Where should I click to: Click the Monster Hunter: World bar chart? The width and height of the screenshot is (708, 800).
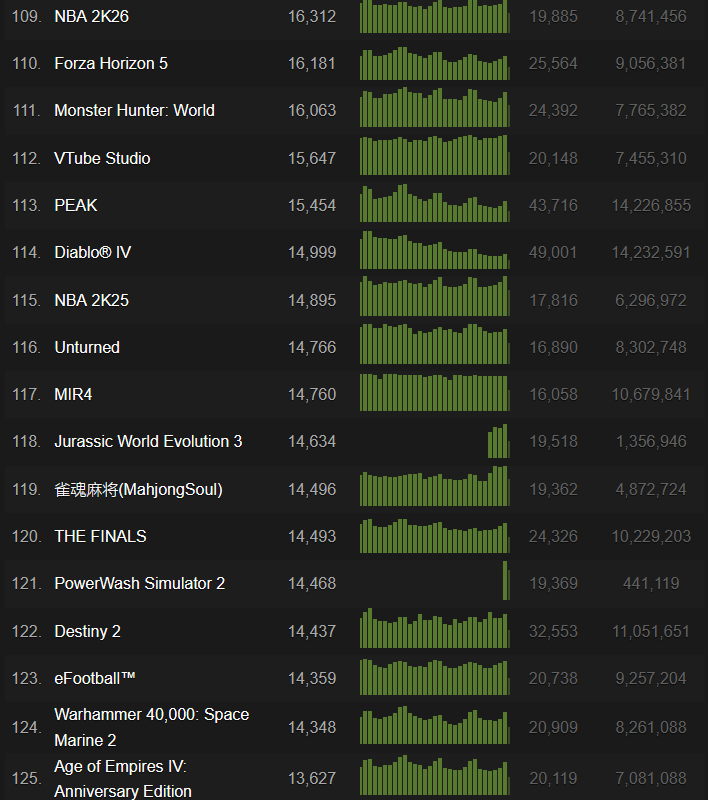coord(435,107)
